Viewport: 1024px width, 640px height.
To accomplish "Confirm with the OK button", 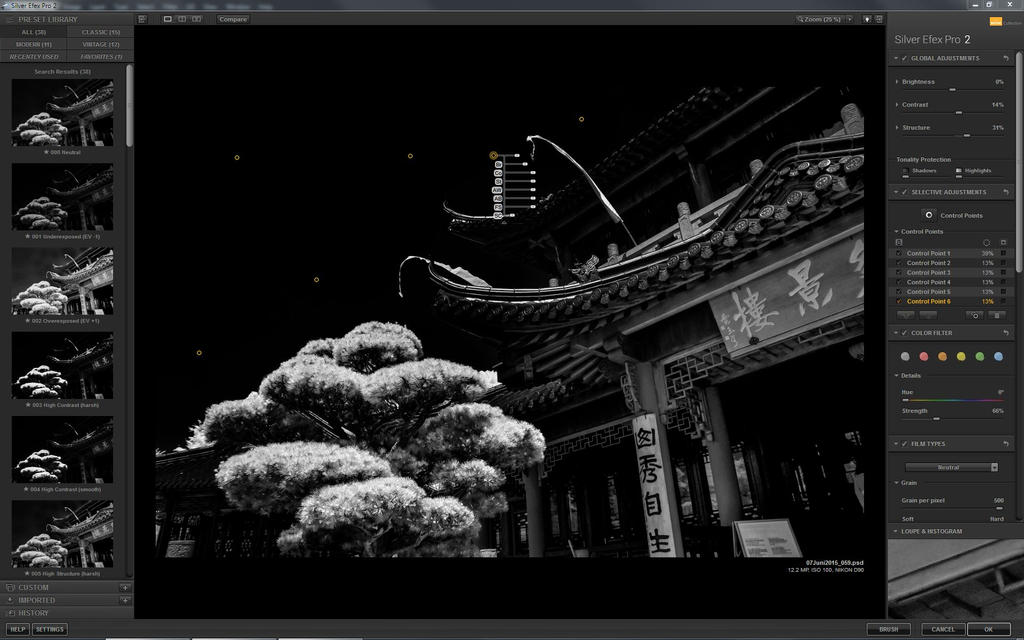I will [988, 630].
